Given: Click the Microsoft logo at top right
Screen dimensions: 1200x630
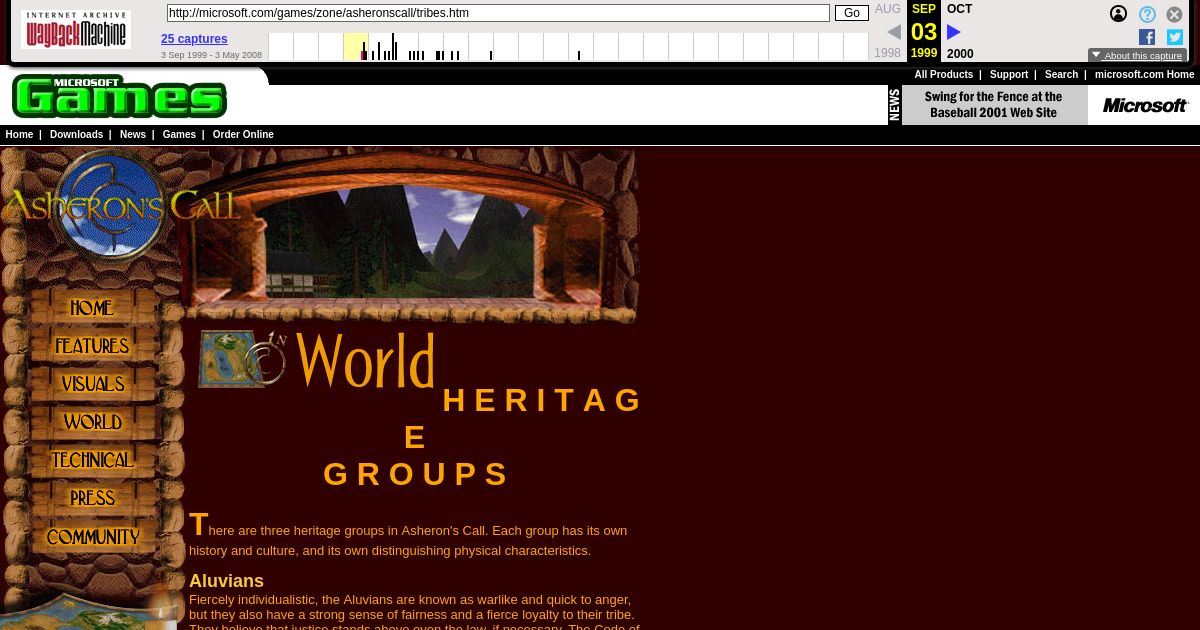Looking at the screenshot, I should coord(1145,105).
